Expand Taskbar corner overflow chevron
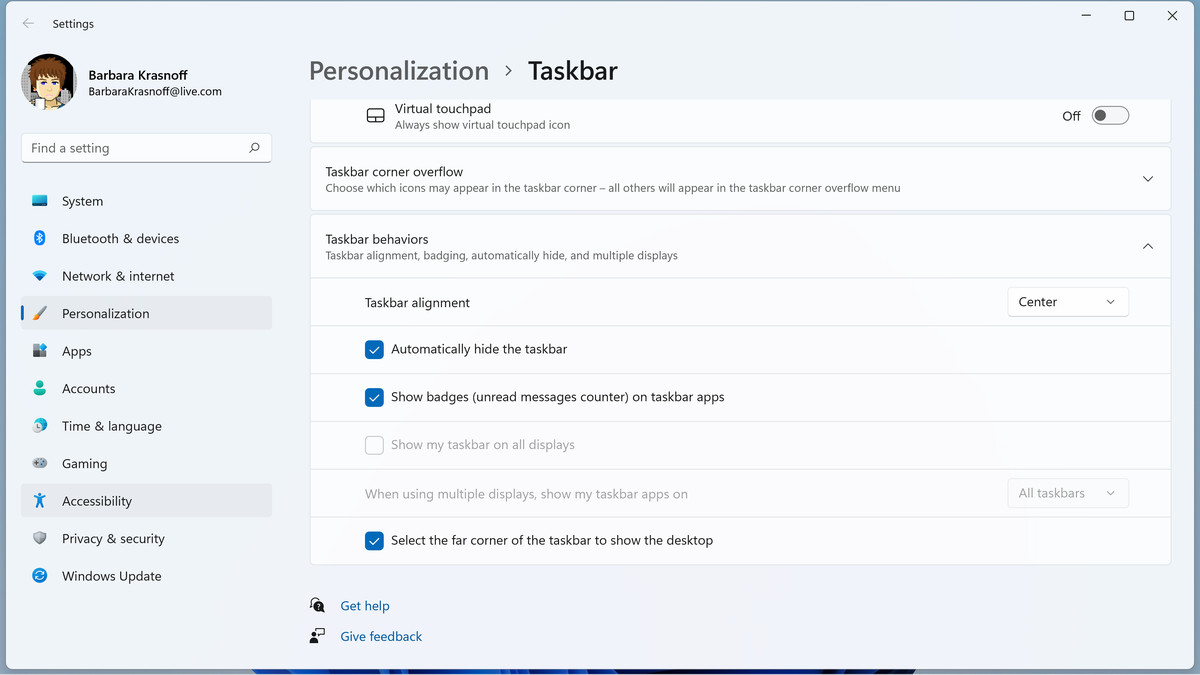 [x=1148, y=179]
